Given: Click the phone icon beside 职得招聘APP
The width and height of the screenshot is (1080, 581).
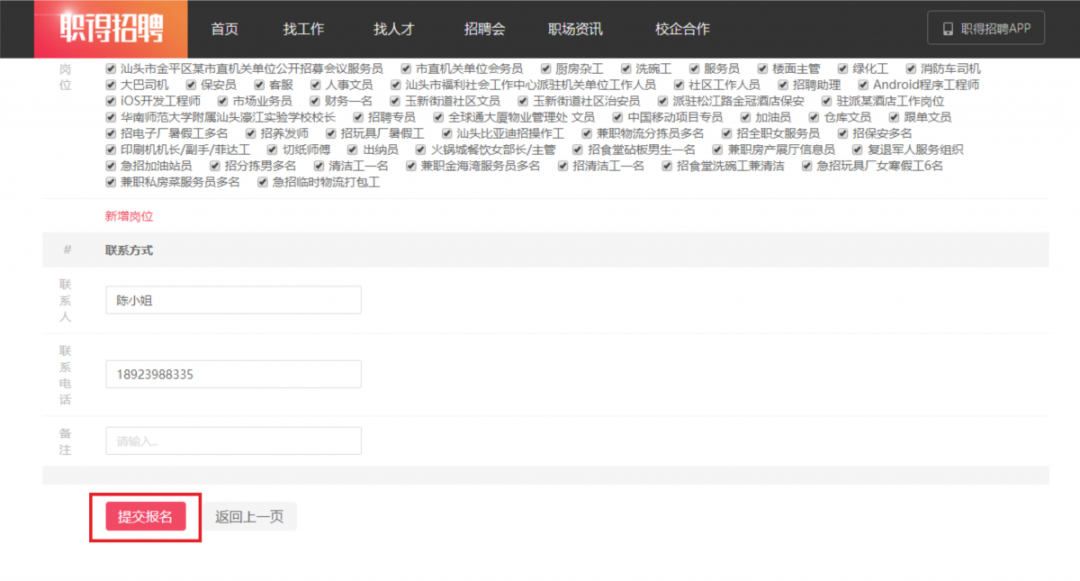Looking at the screenshot, I should tap(947, 29).
